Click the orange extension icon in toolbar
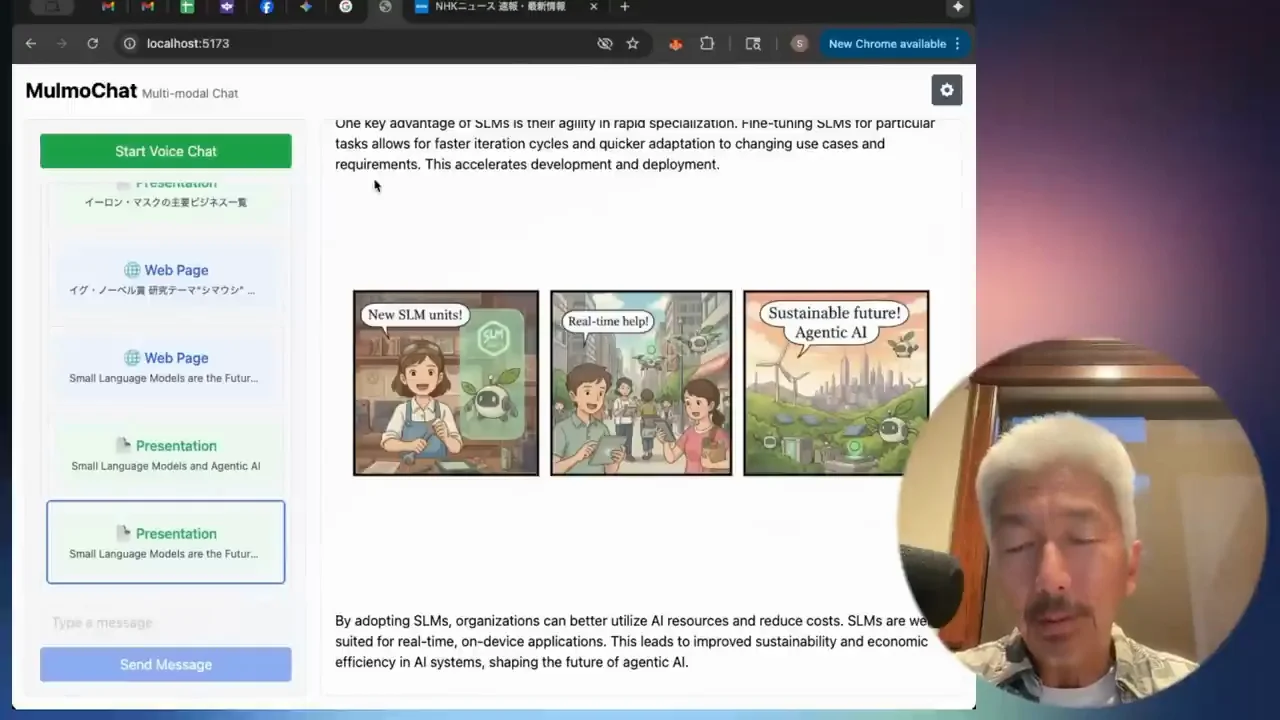This screenshot has height=720, width=1280. pyautogui.click(x=676, y=44)
